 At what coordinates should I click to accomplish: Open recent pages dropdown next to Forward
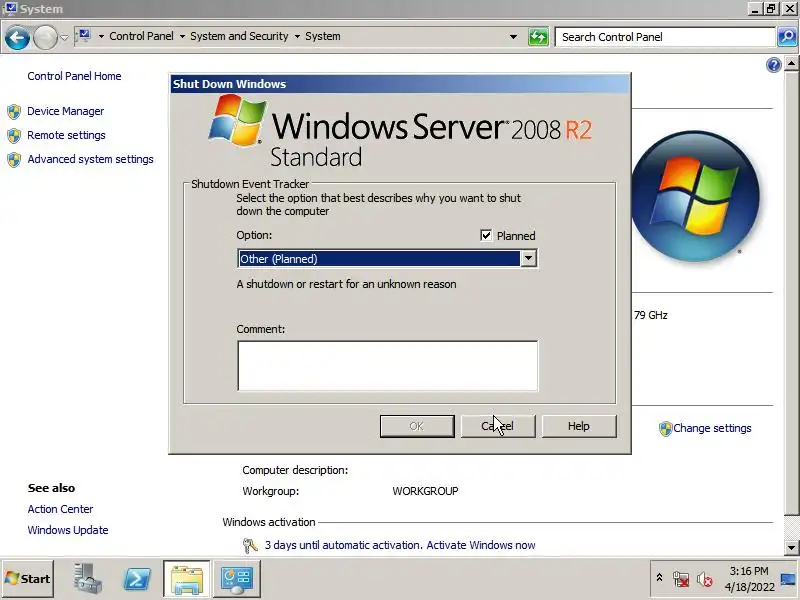pos(64,37)
